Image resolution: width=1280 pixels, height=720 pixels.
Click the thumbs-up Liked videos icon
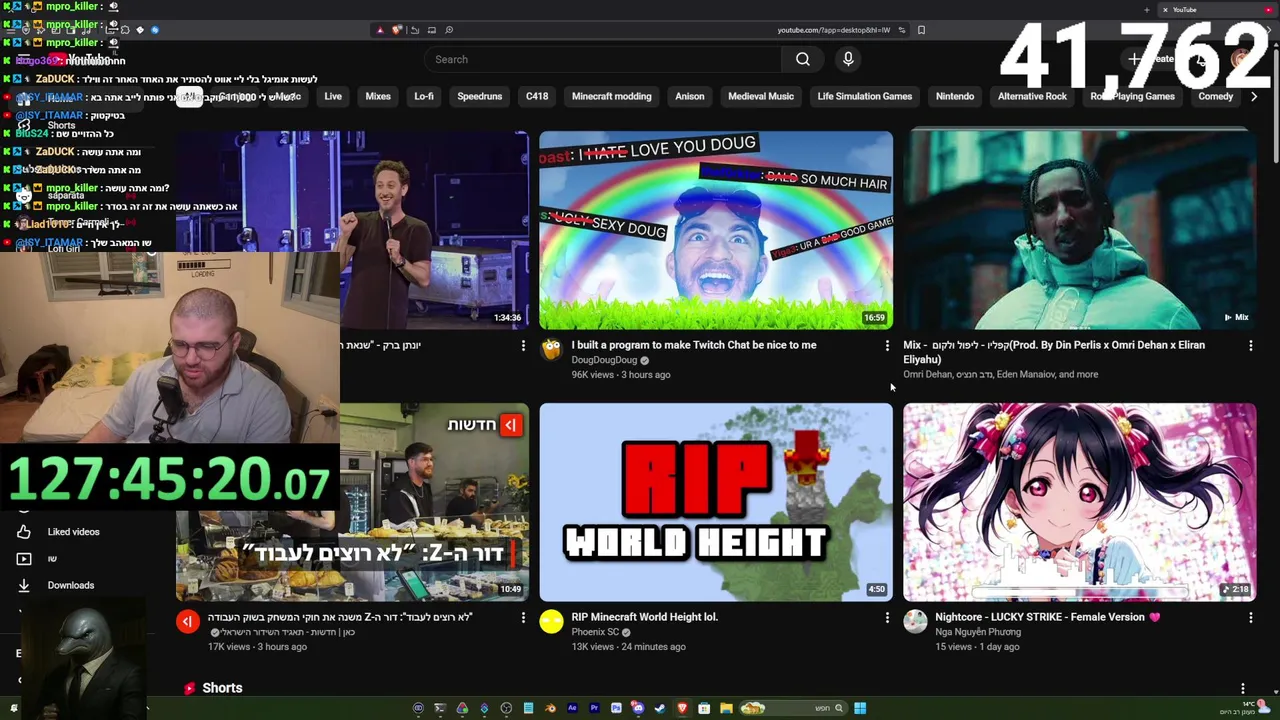24,532
